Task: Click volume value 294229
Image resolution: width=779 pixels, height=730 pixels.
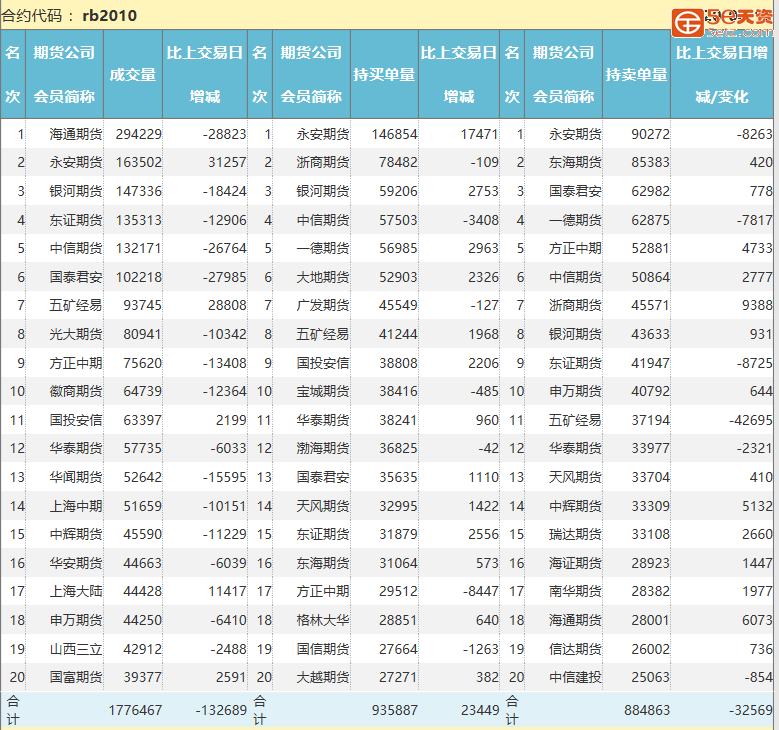Action: pyautogui.click(x=139, y=134)
